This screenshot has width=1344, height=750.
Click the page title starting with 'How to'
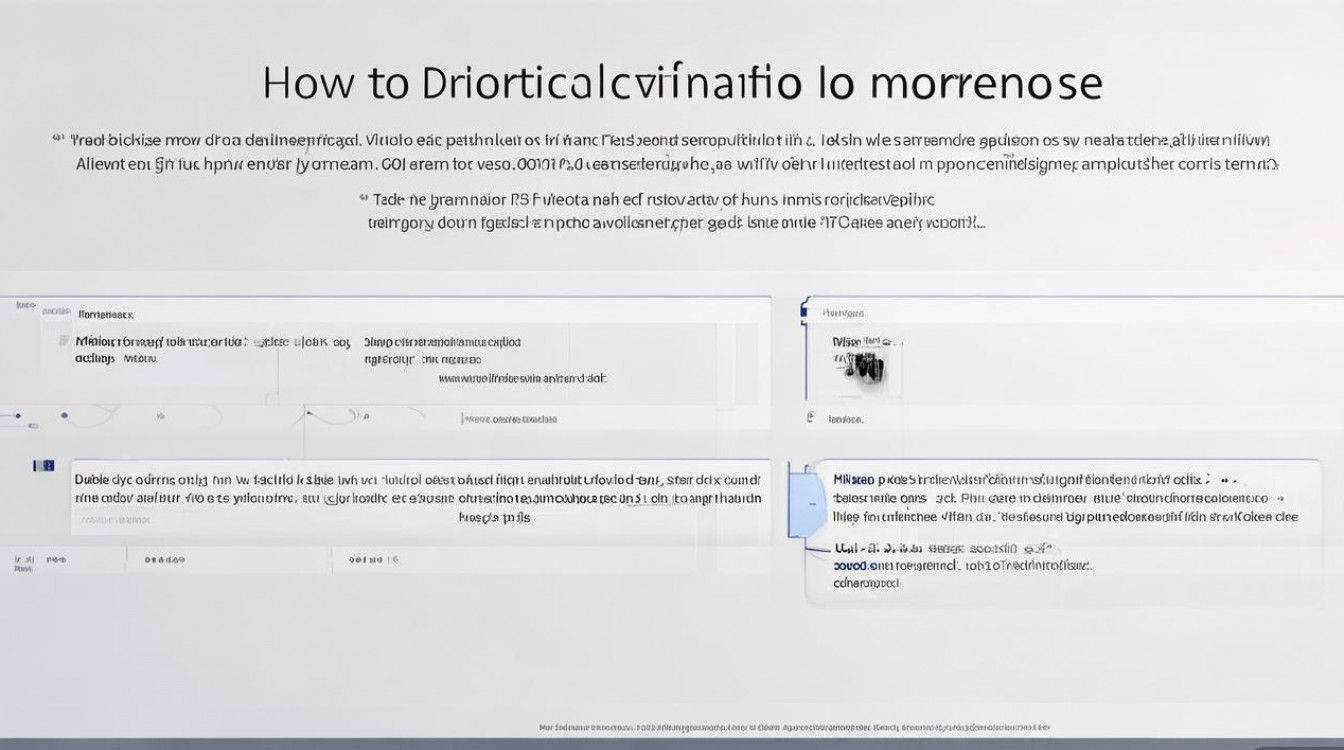coord(682,84)
